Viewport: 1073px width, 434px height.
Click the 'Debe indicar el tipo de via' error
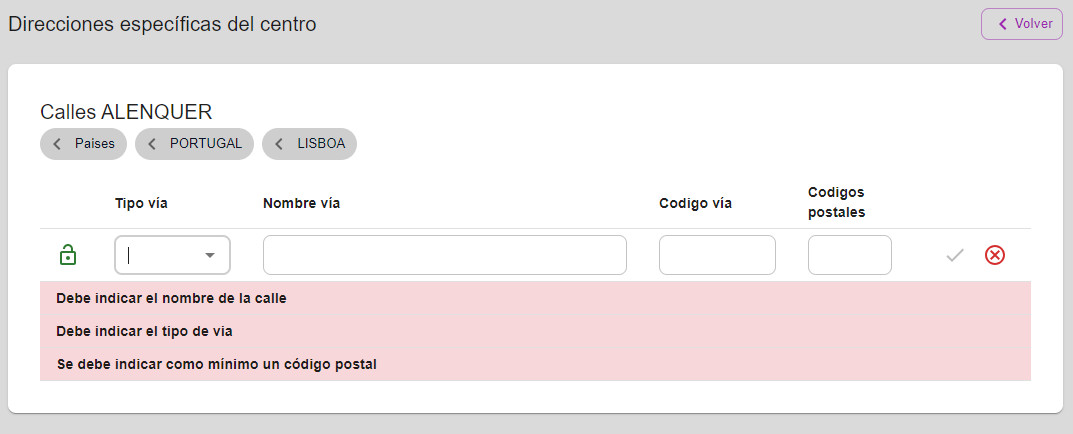point(144,331)
